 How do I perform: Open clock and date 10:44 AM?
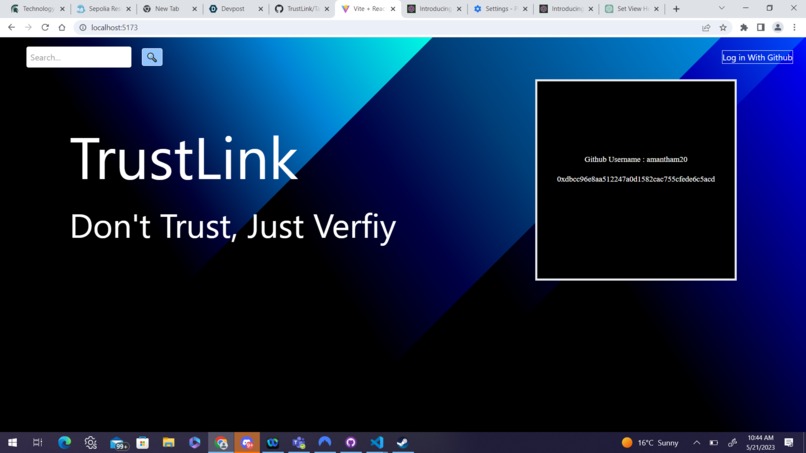[760, 442]
